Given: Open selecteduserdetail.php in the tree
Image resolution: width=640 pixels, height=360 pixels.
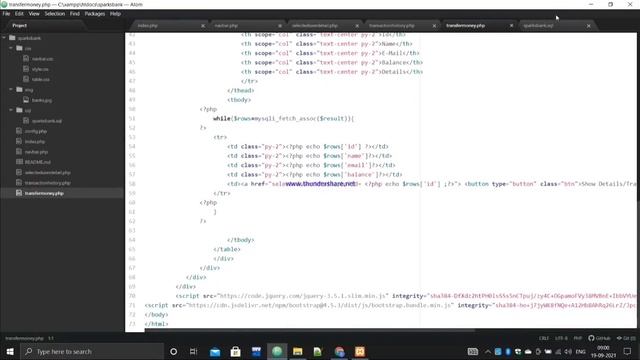Looking at the screenshot, I should click(x=48, y=173).
